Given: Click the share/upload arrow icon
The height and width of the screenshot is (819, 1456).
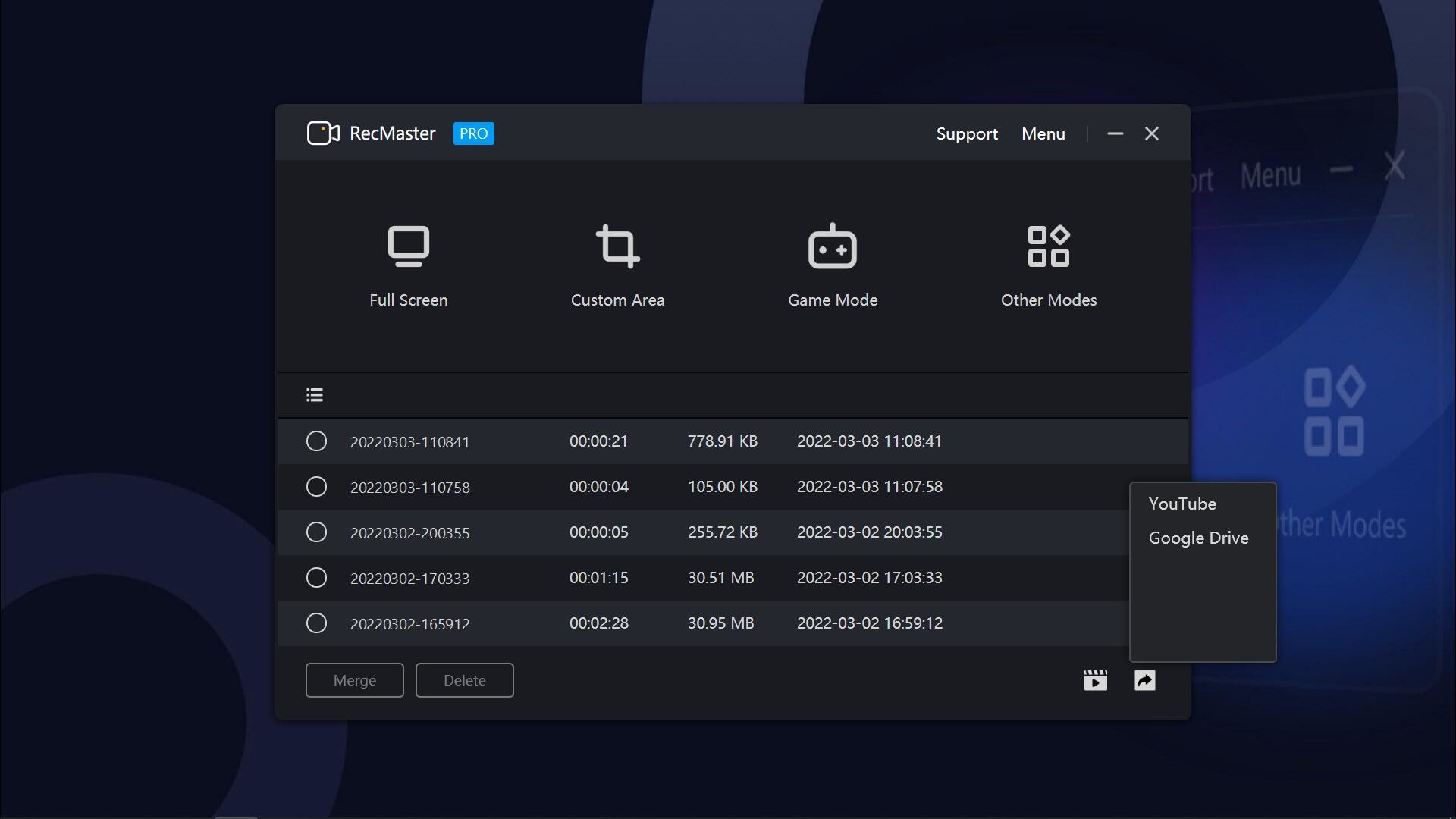Looking at the screenshot, I should (x=1145, y=680).
